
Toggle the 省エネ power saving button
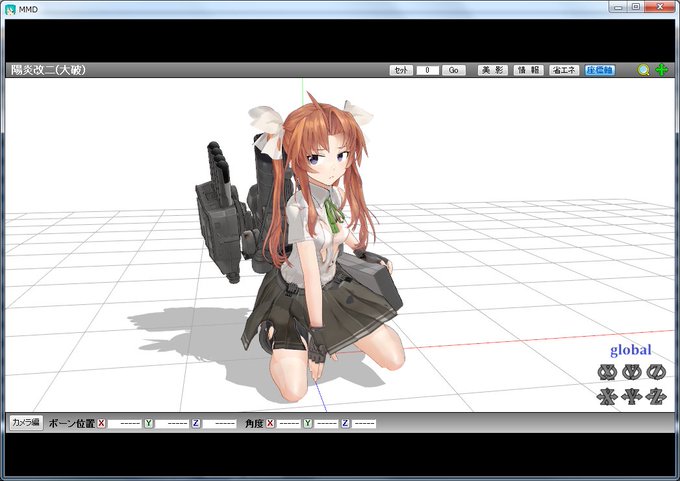click(x=564, y=70)
